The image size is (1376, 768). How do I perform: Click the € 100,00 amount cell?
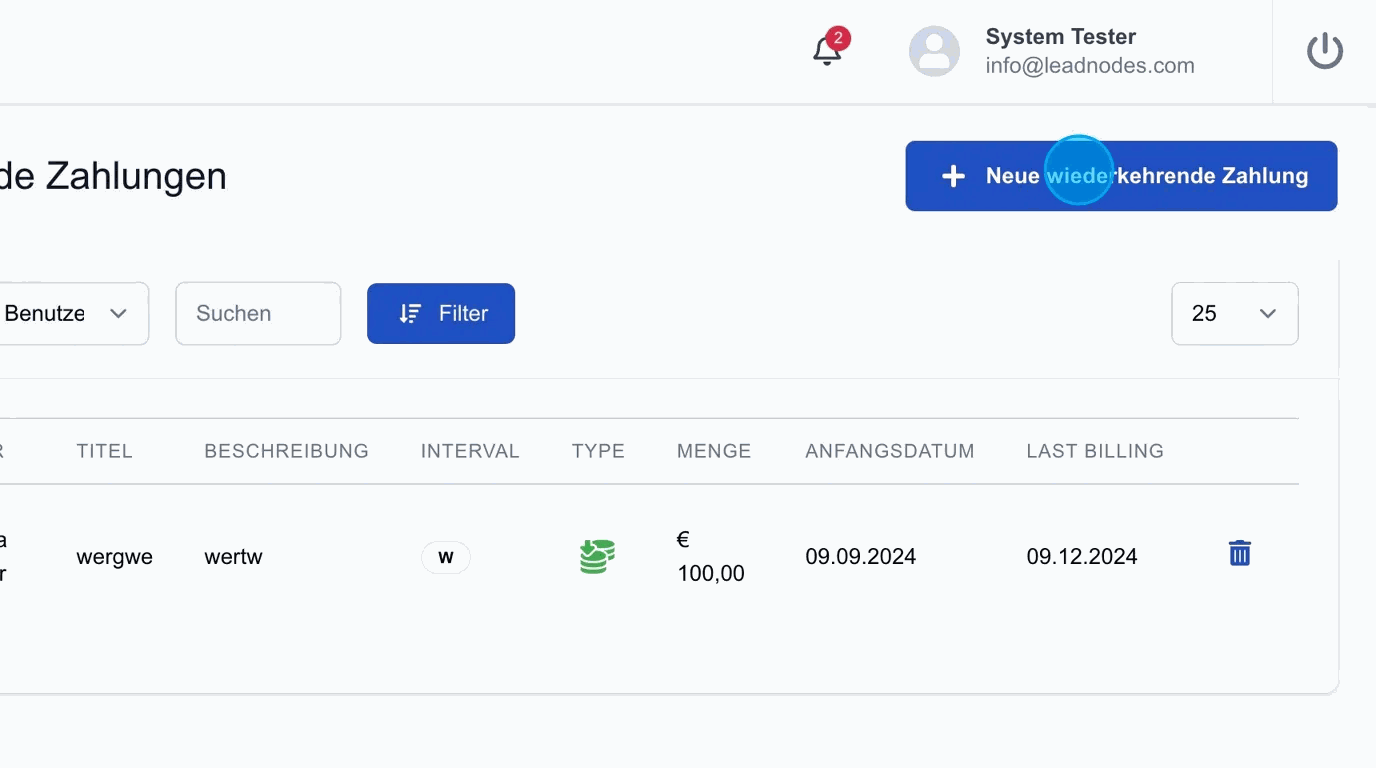tap(711, 556)
